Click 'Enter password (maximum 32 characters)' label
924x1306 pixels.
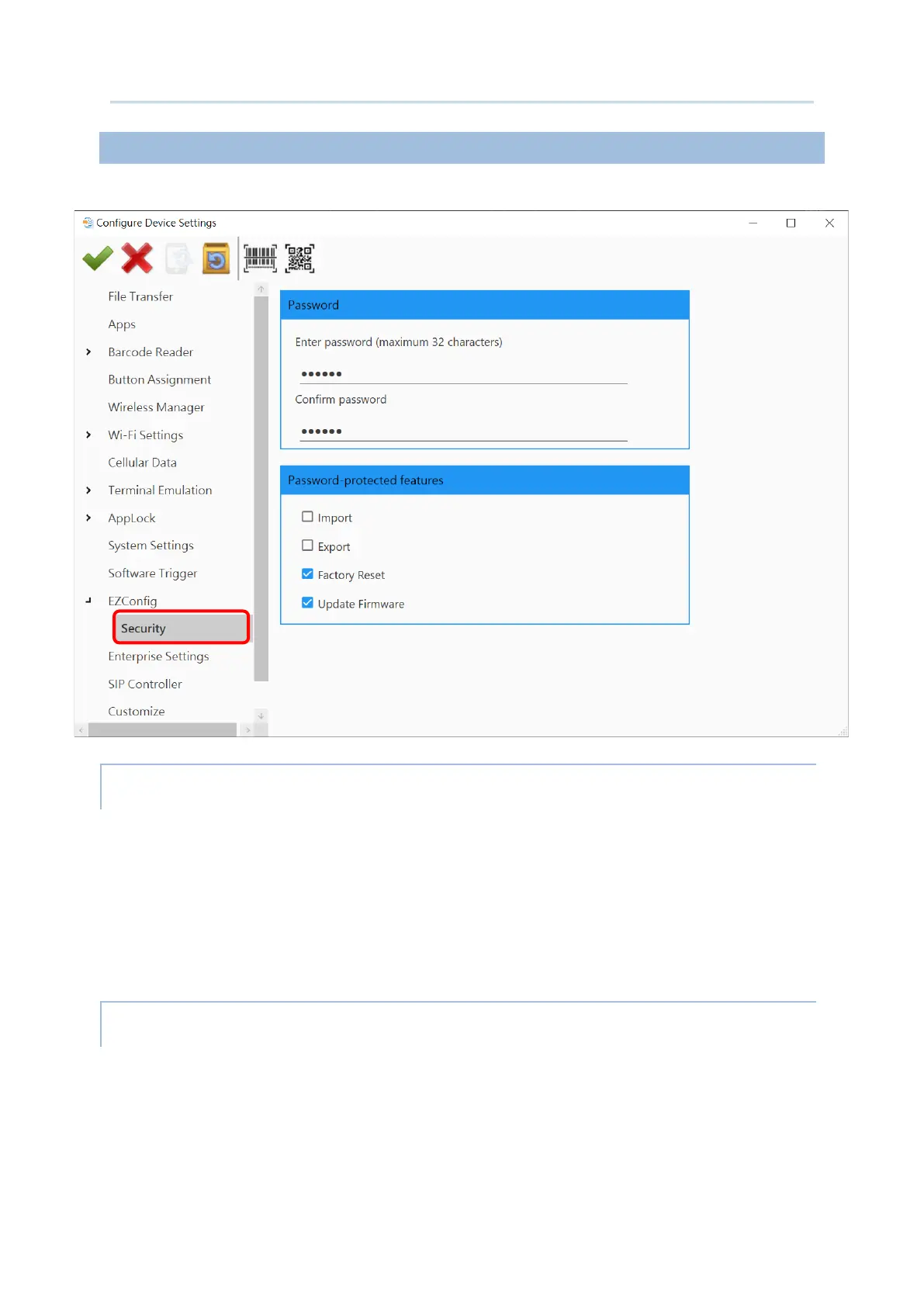tap(399, 342)
